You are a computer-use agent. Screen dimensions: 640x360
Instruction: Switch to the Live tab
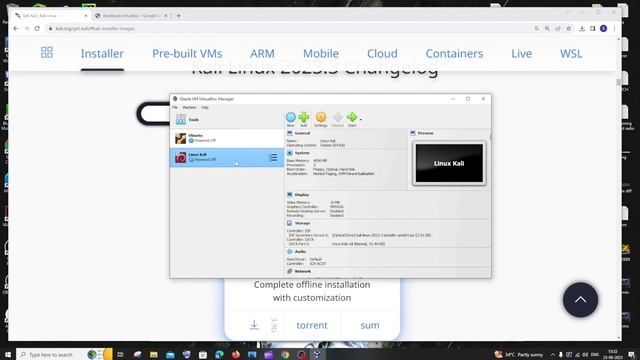pos(522,53)
